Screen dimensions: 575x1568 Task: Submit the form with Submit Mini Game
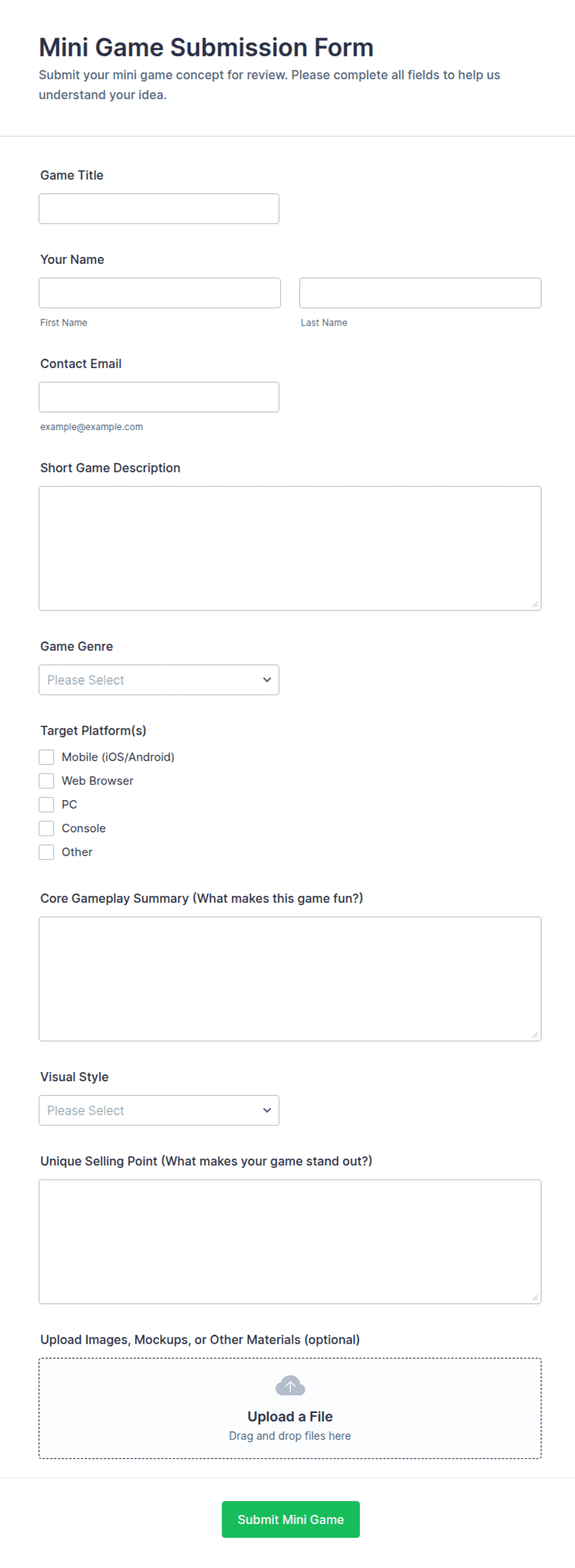point(291,1519)
